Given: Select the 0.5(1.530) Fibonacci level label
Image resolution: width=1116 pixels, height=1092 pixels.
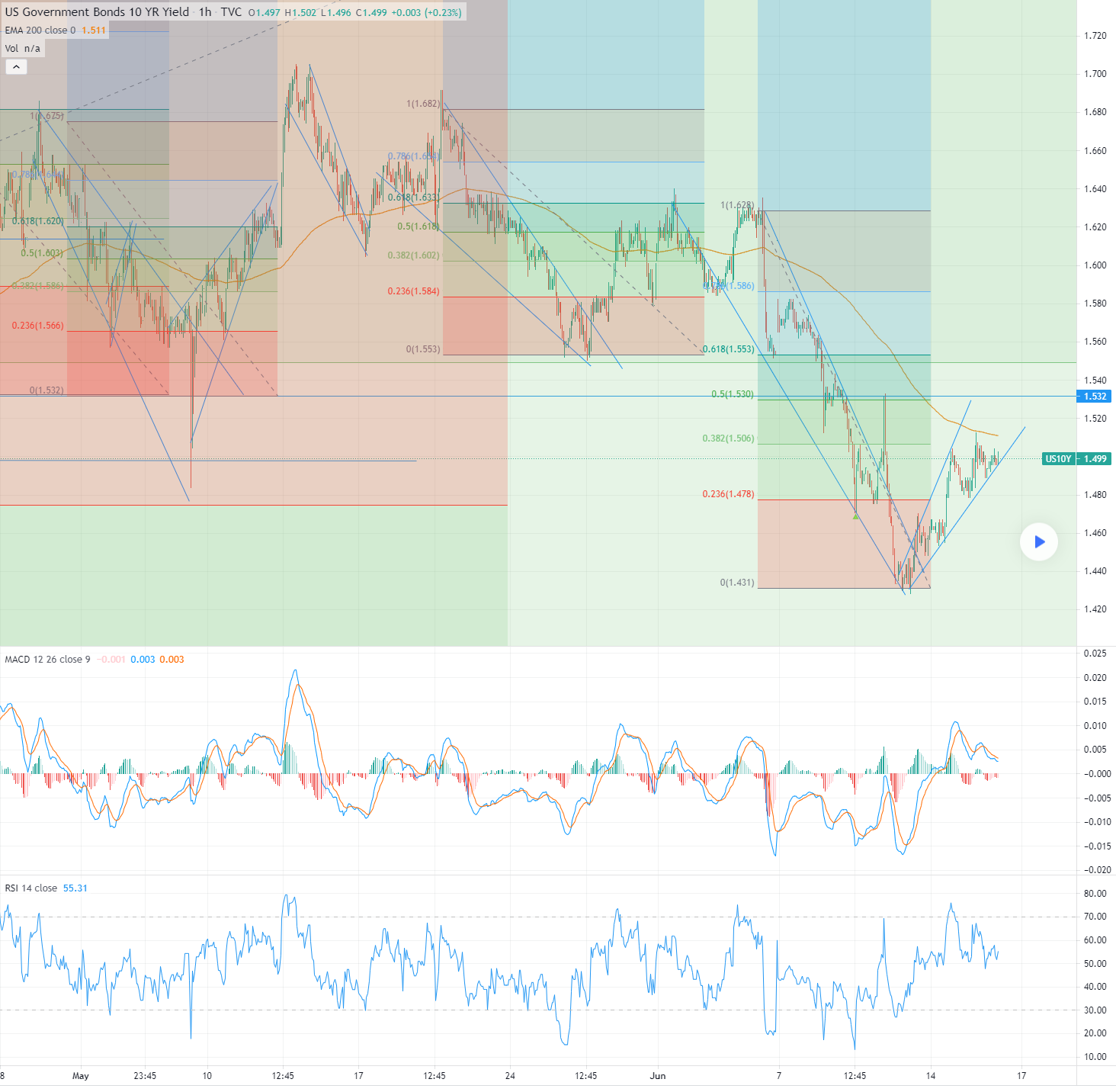Looking at the screenshot, I should click(732, 394).
